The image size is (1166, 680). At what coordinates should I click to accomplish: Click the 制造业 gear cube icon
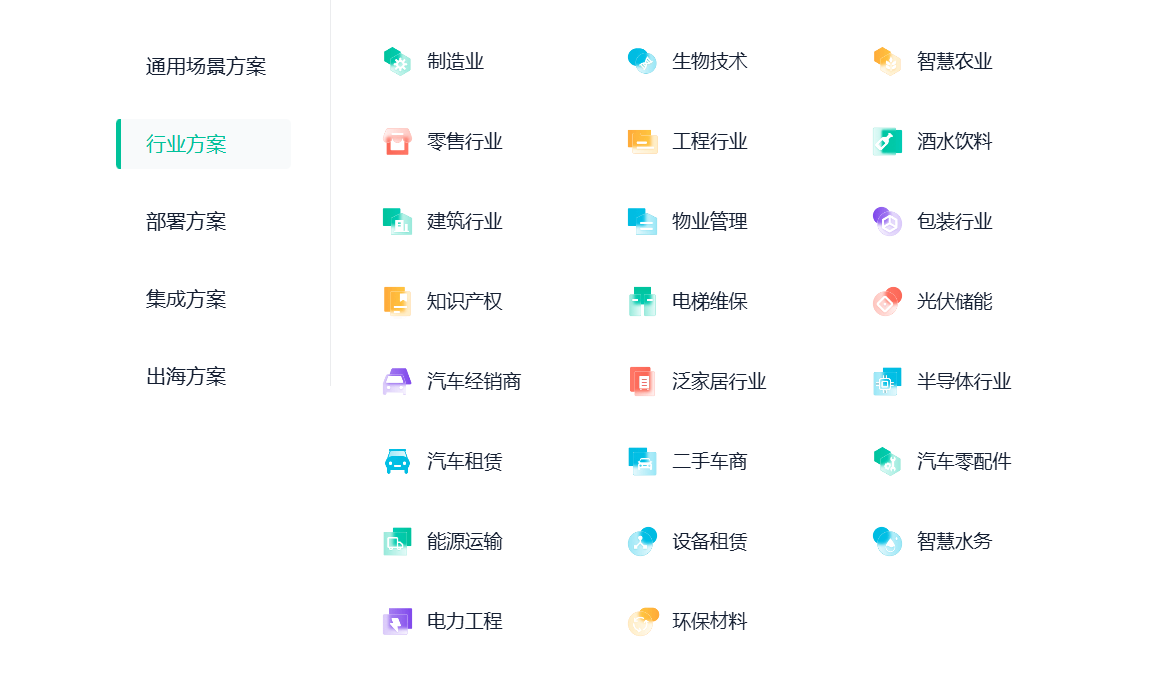tap(397, 62)
